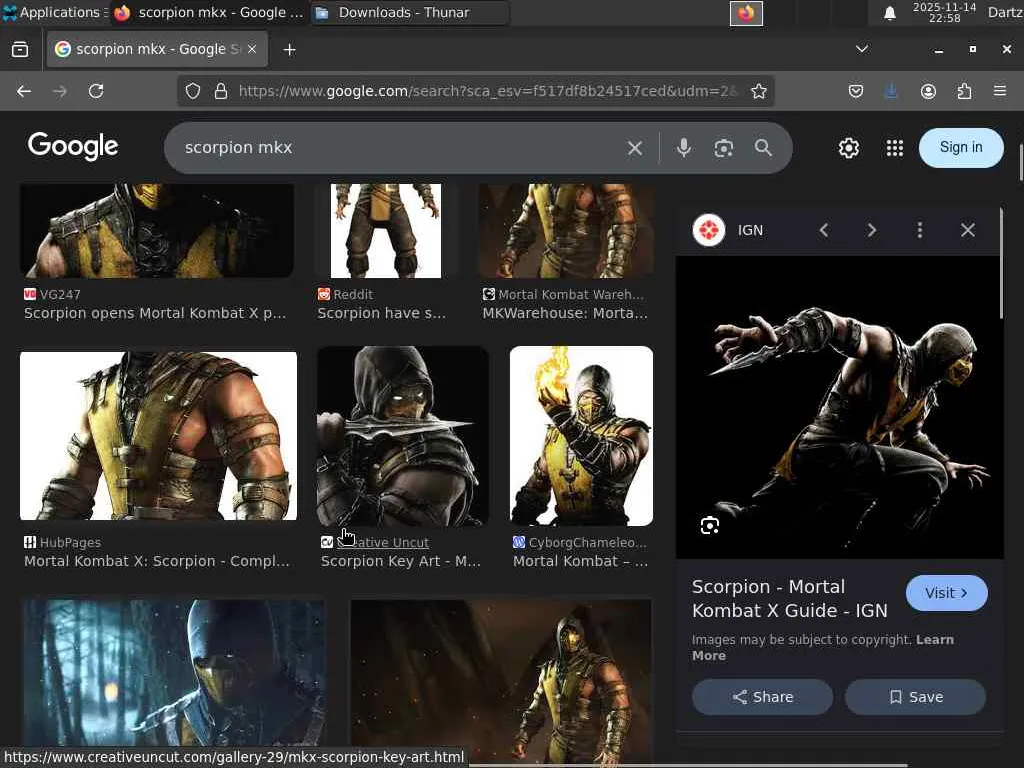Open the Creative Uncut key art thumbnail

403,436
